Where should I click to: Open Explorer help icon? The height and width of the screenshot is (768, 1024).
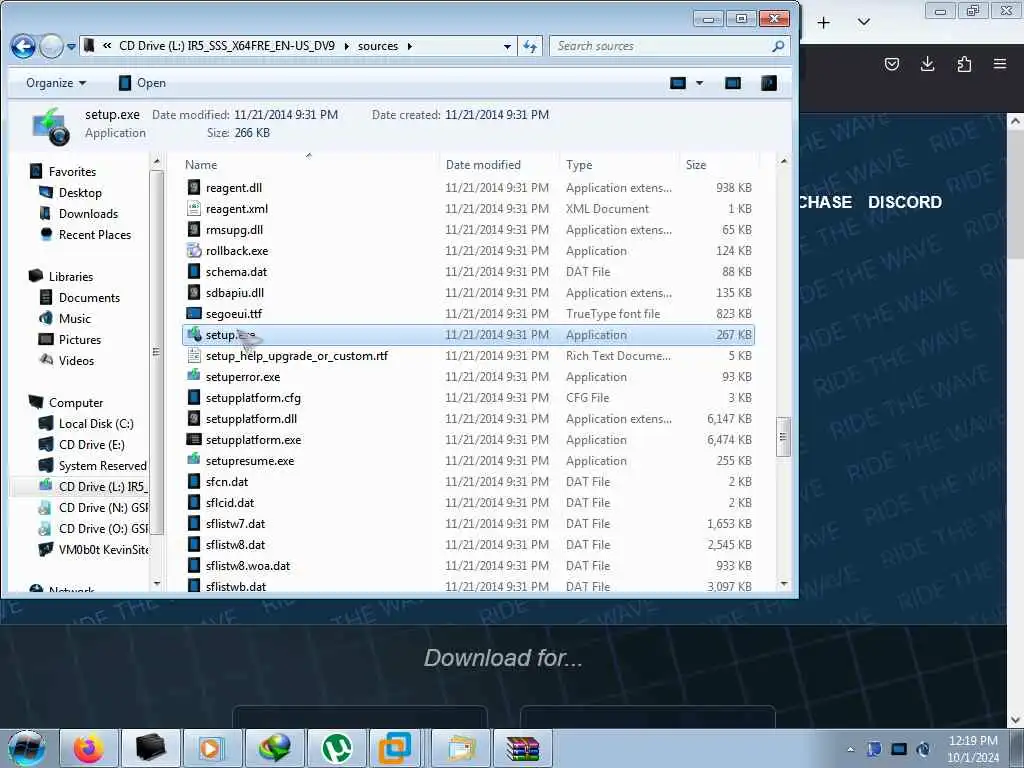769,83
